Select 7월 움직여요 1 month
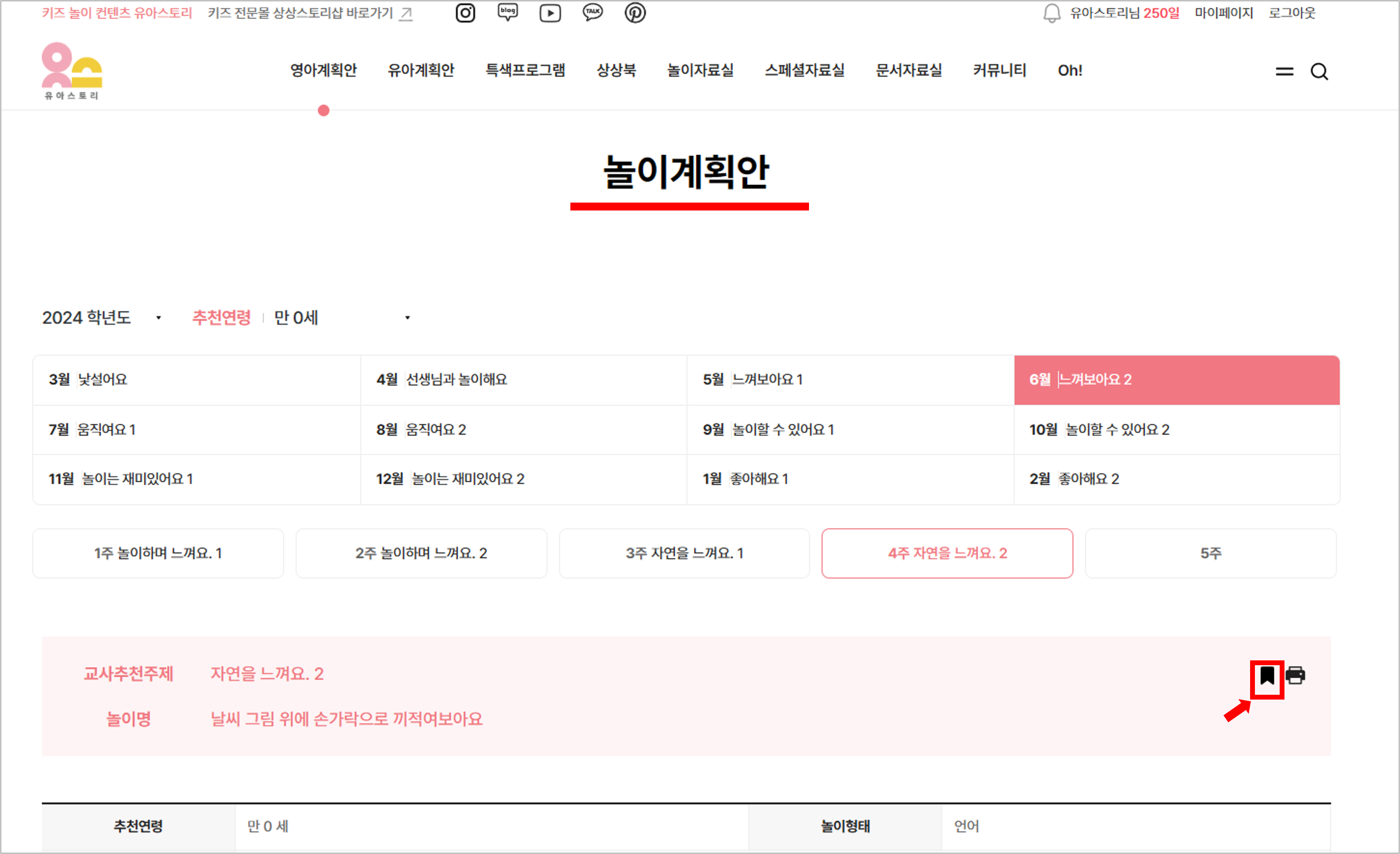Screen dimensions: 1400x854 pyautogui.click(x=197, y=430)
